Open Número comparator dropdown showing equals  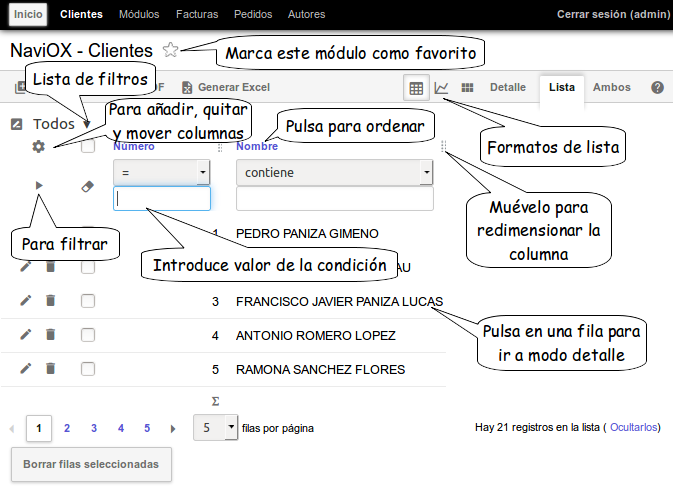point(161,172)
